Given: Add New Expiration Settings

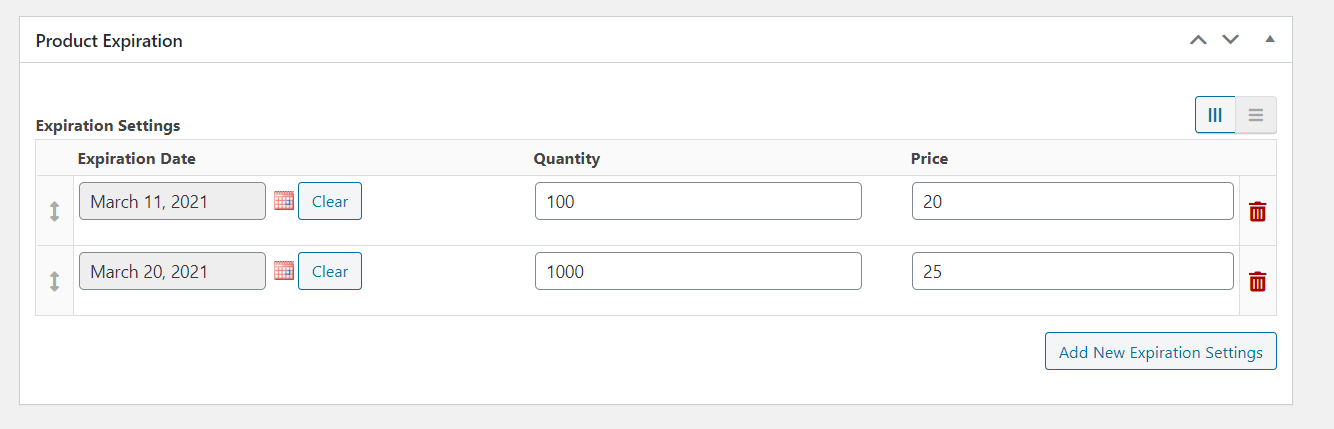Looking at the screenshot, I should tap(1161, 352).
